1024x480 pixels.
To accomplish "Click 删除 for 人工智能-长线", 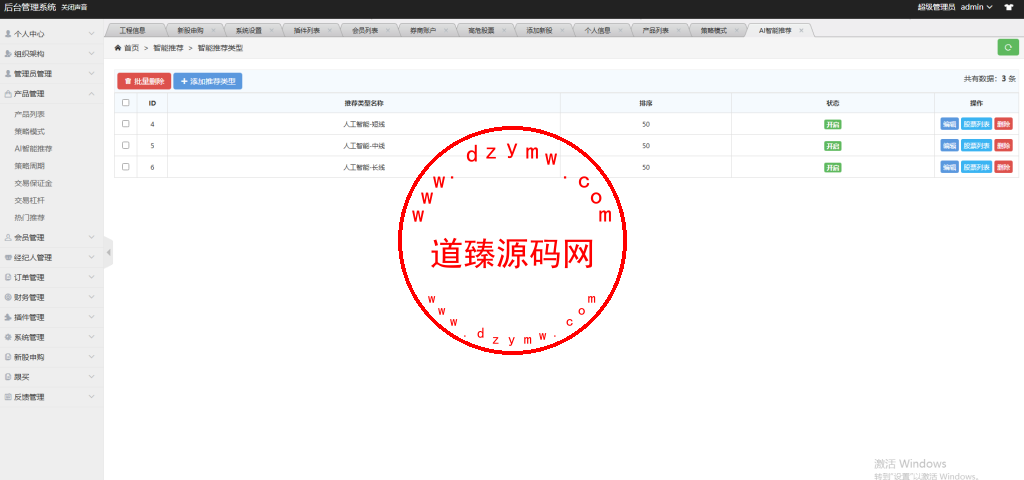I will (1003, 167).
